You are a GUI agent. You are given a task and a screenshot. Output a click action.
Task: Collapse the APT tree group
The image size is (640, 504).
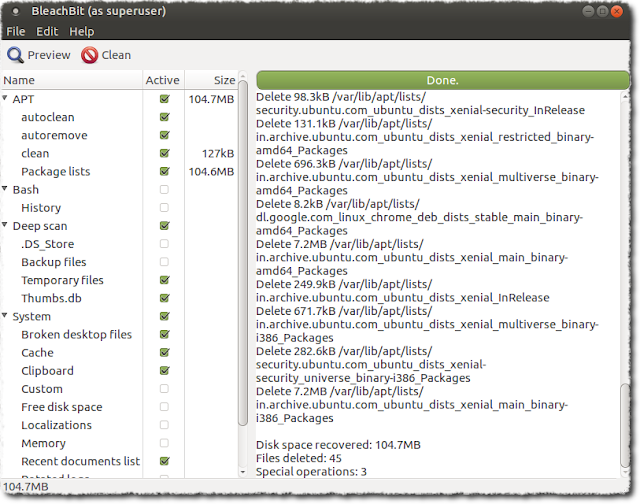click(x=5, y=98)
